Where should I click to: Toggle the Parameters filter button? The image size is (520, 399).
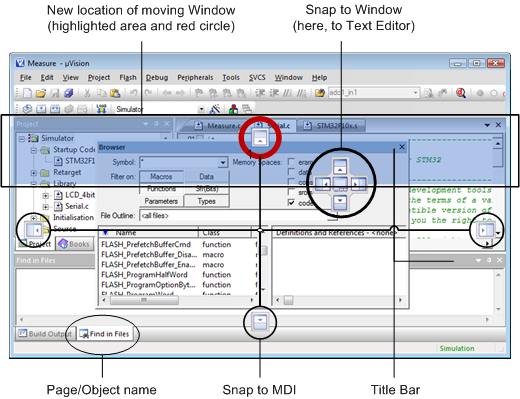pos(161,201)
